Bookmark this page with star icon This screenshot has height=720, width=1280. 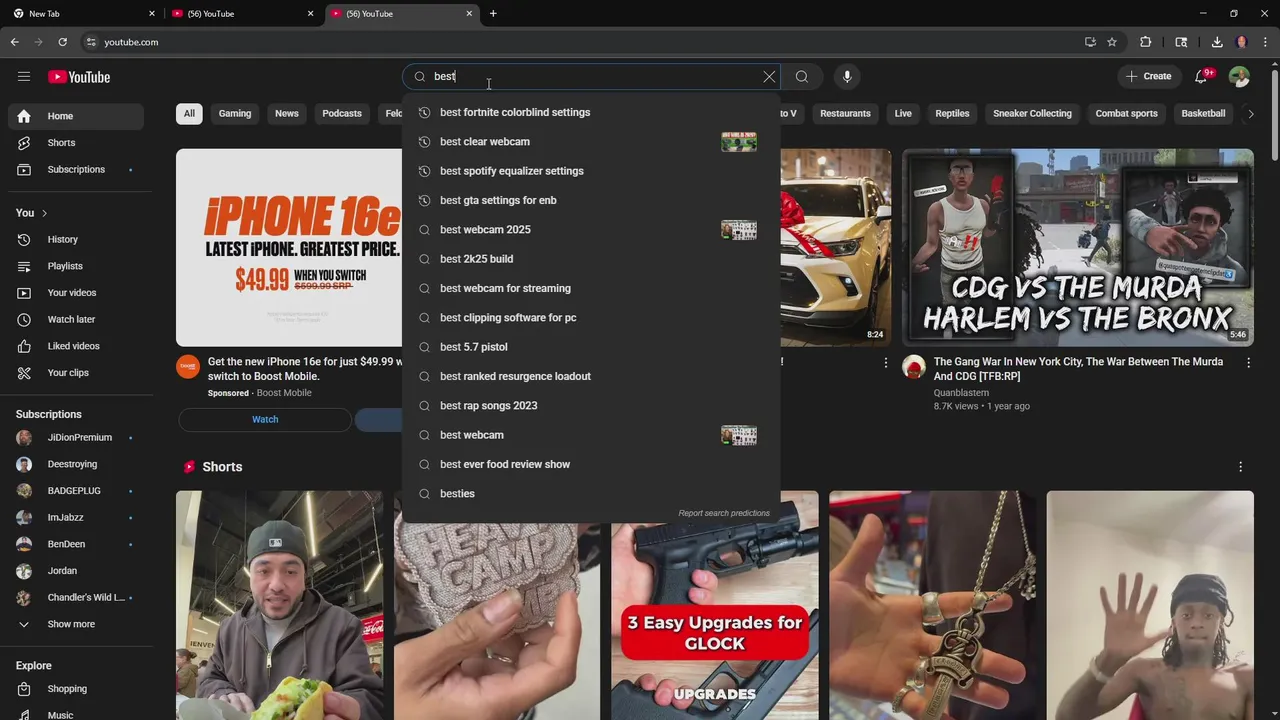point(1112,42)
